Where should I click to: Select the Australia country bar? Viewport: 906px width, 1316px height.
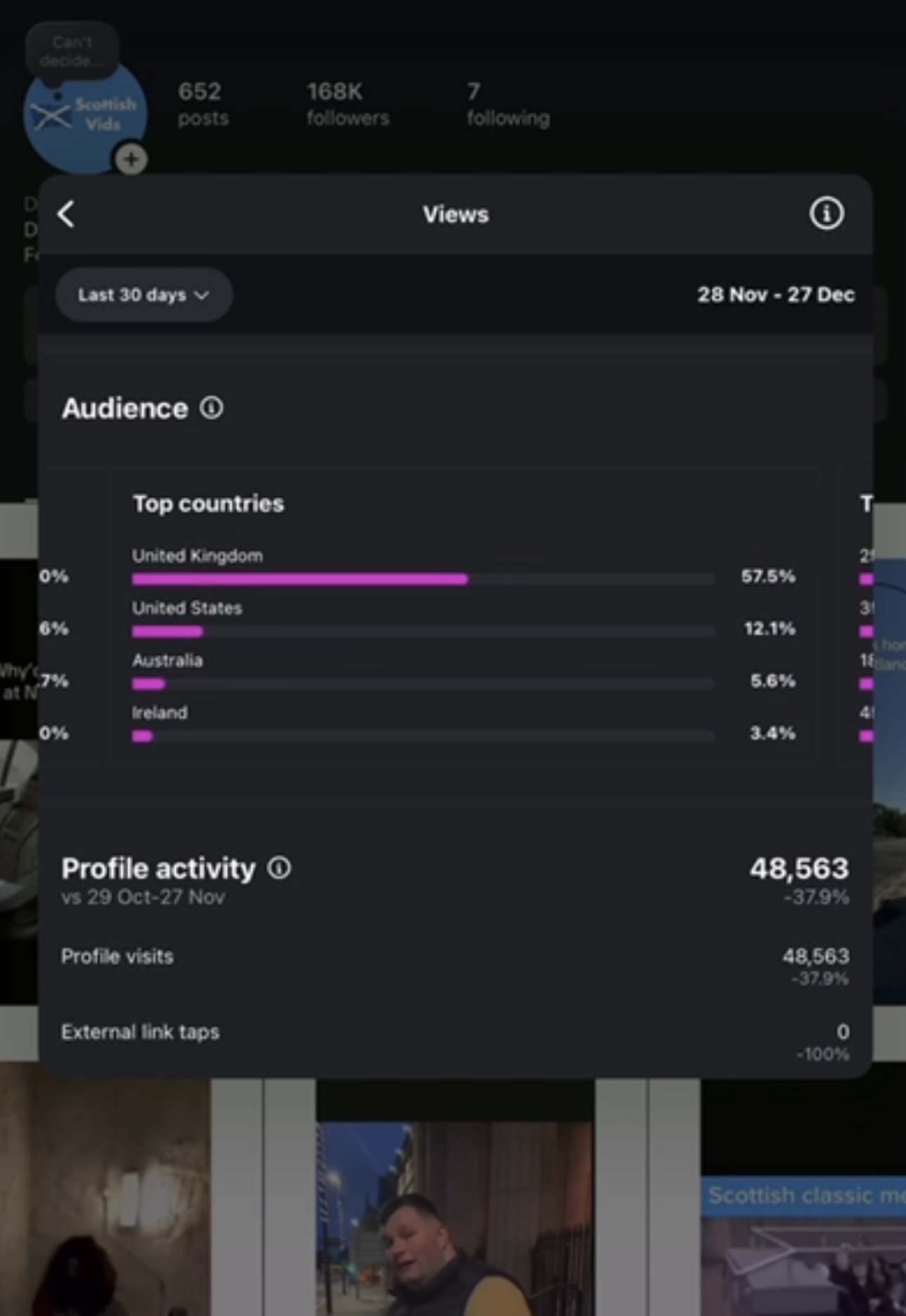coord(423,683)
